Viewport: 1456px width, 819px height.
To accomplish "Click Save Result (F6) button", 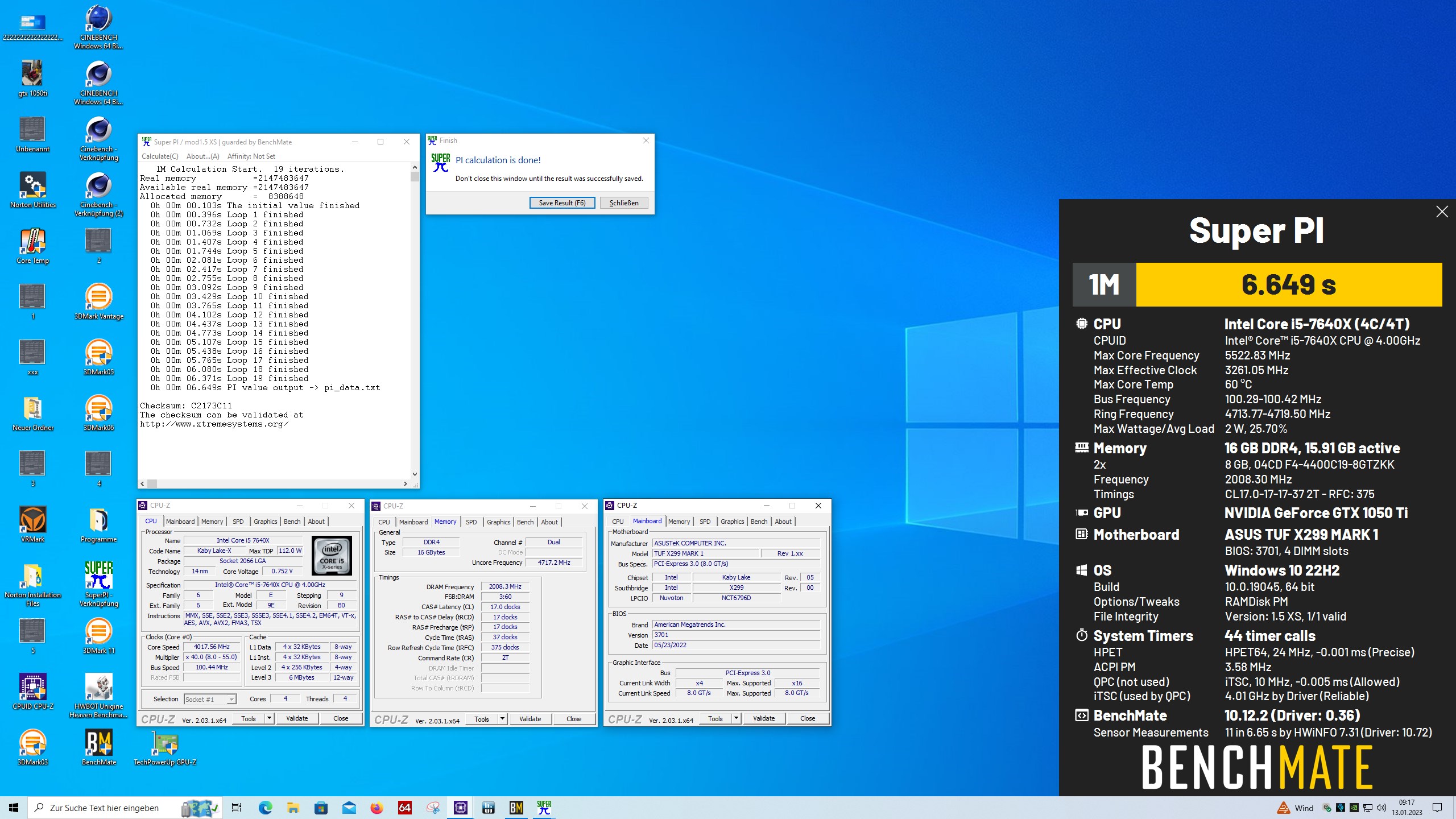I will (562, 203).
